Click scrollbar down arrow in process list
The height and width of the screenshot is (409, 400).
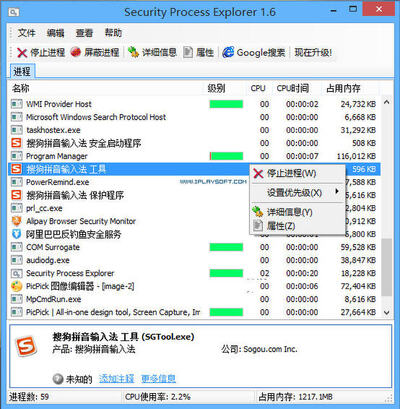[x=387, y=313]
